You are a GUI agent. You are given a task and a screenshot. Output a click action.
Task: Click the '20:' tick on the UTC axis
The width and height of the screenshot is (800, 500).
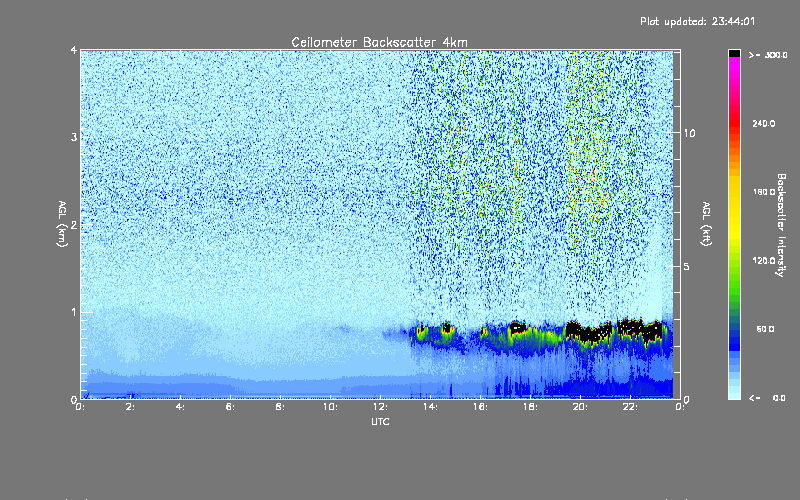[580, 407]
